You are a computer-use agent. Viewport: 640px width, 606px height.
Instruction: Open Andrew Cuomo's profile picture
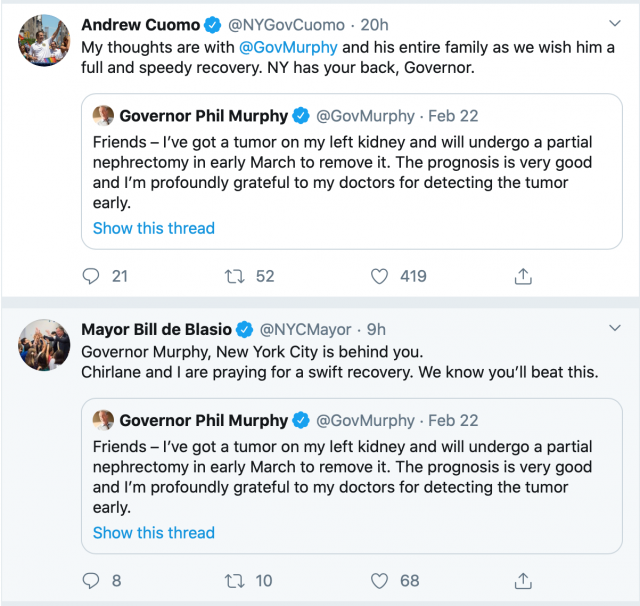(x=42, y=40)
